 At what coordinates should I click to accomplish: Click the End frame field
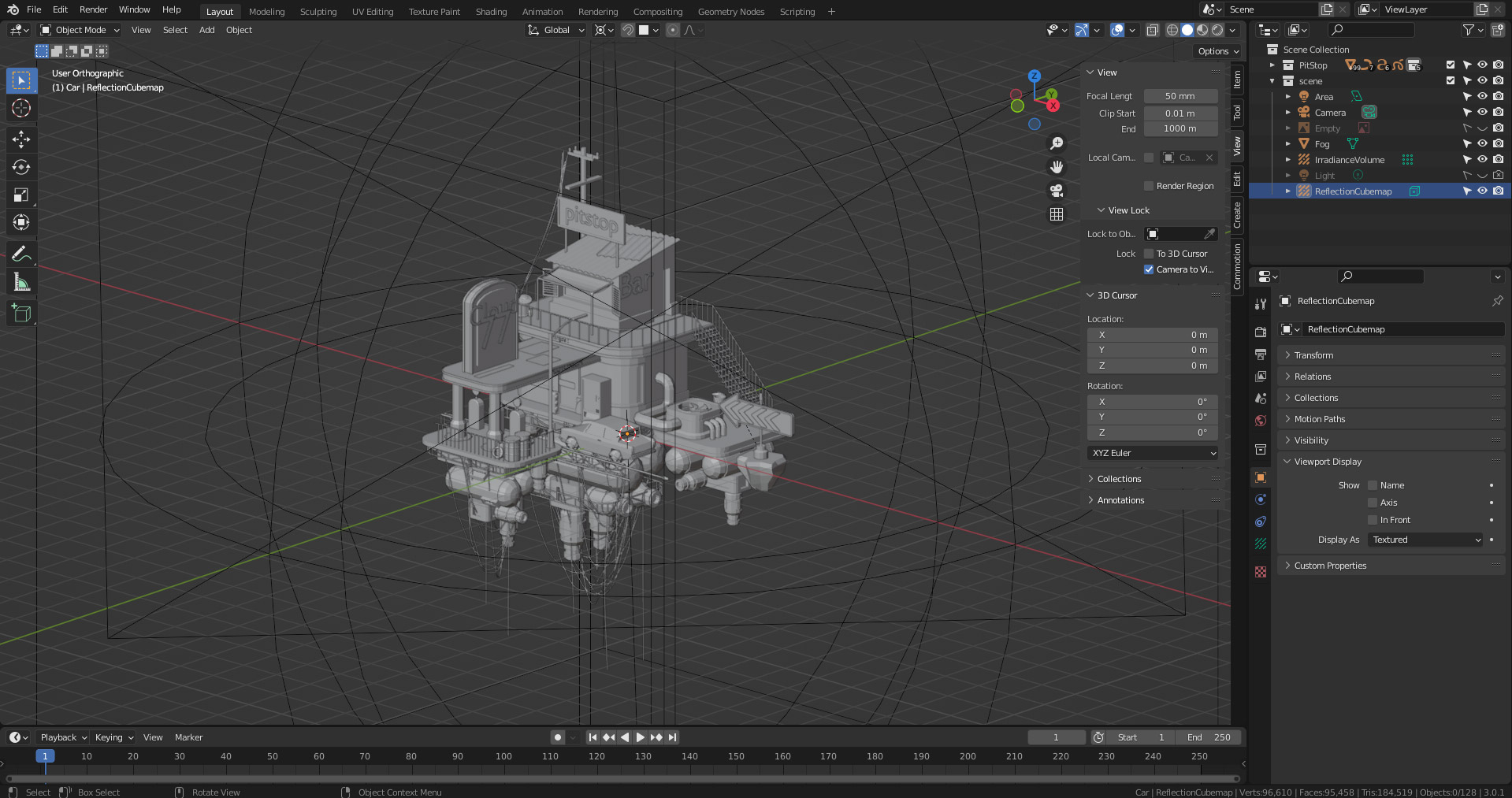click(1209, 737)
